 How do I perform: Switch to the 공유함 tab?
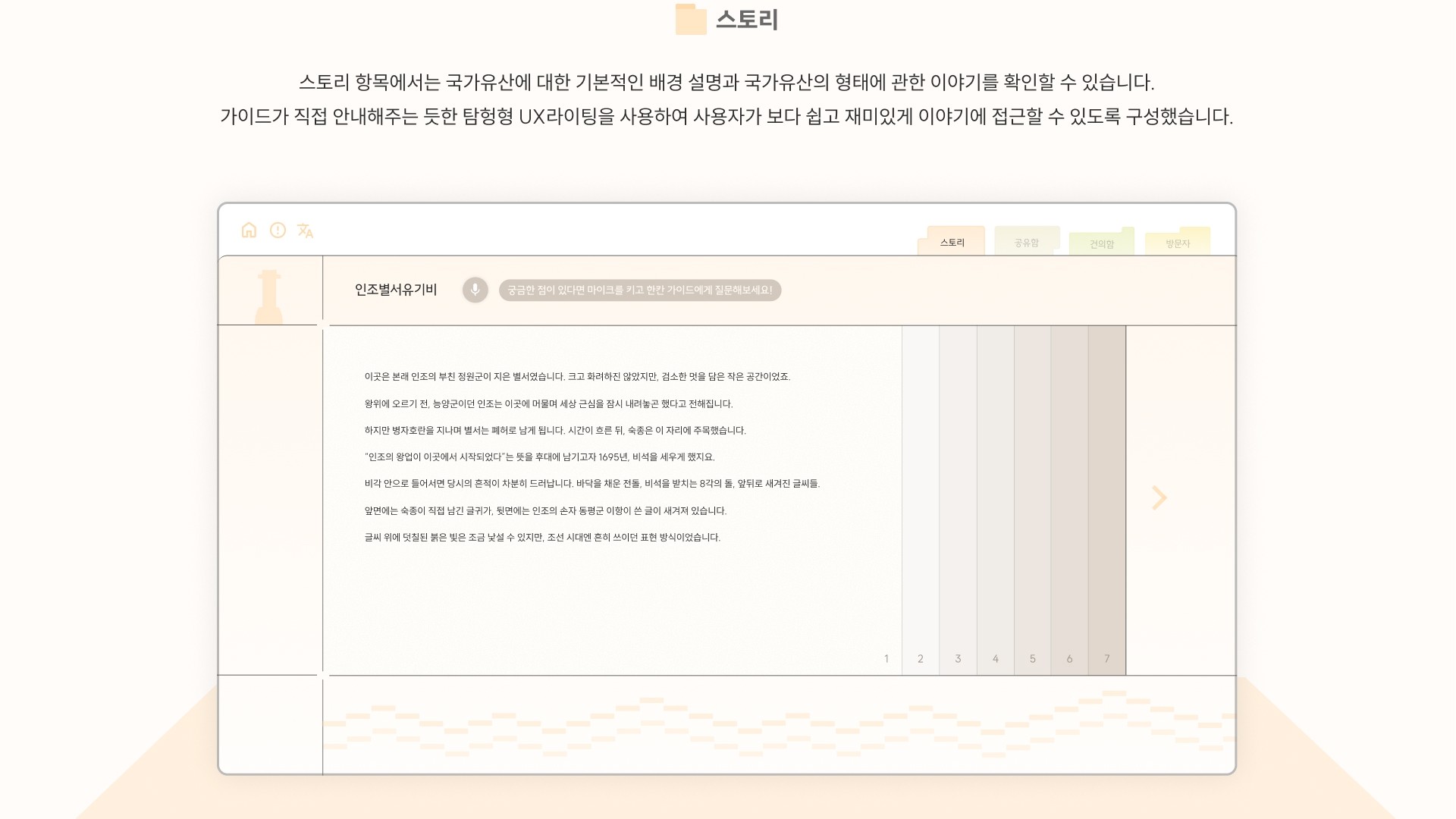pyautogui.click(x=1026, y=243)
